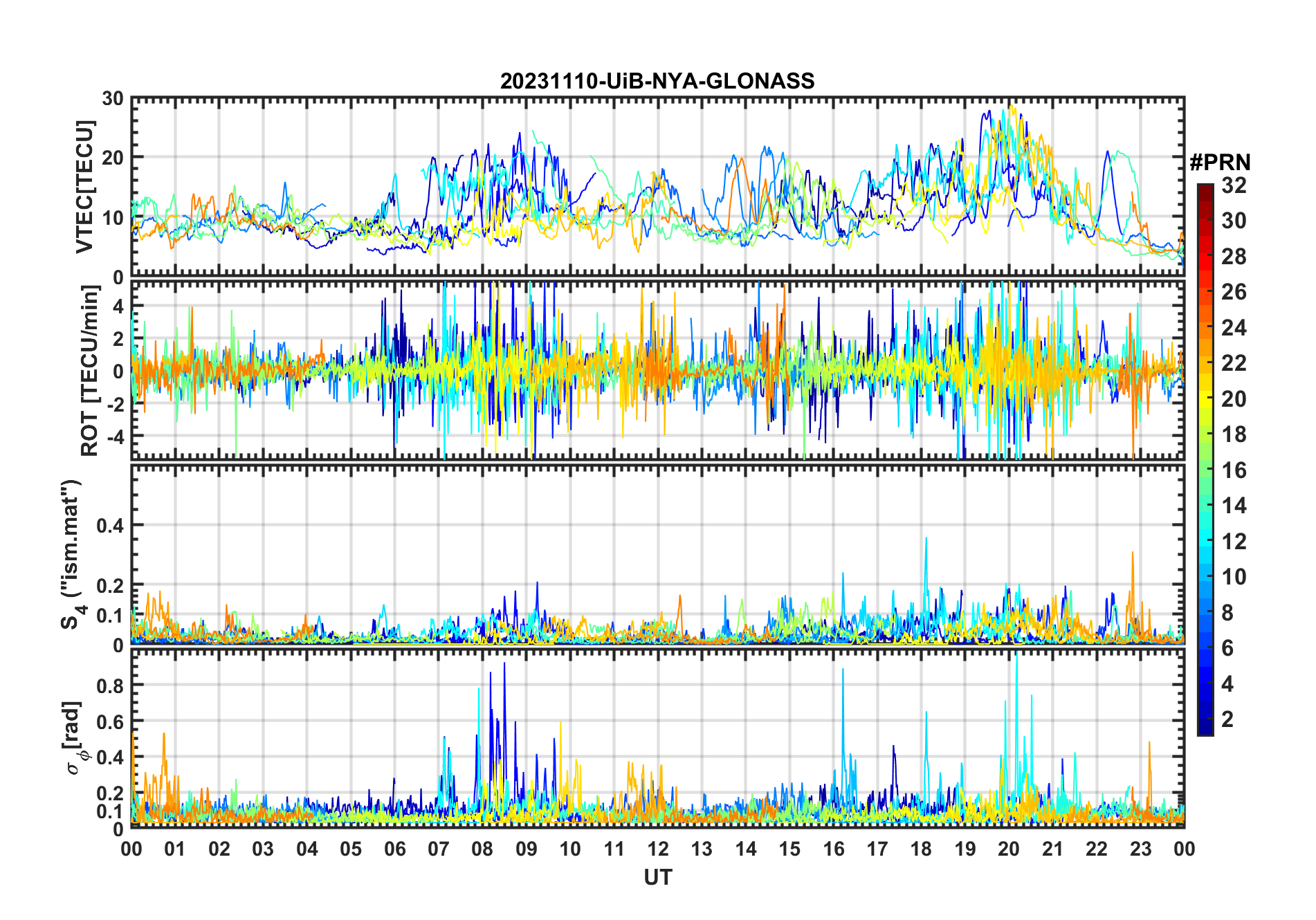Click colorbar tick label 24
The width and height of the screenshot is (1316, 920).
pos(1234,328)
